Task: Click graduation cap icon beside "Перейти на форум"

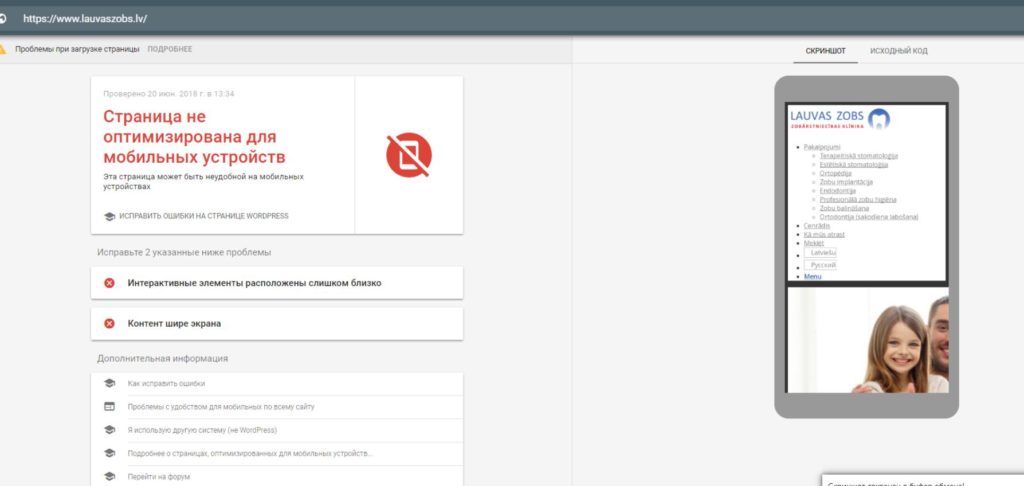Action: [x=110, y=477]
